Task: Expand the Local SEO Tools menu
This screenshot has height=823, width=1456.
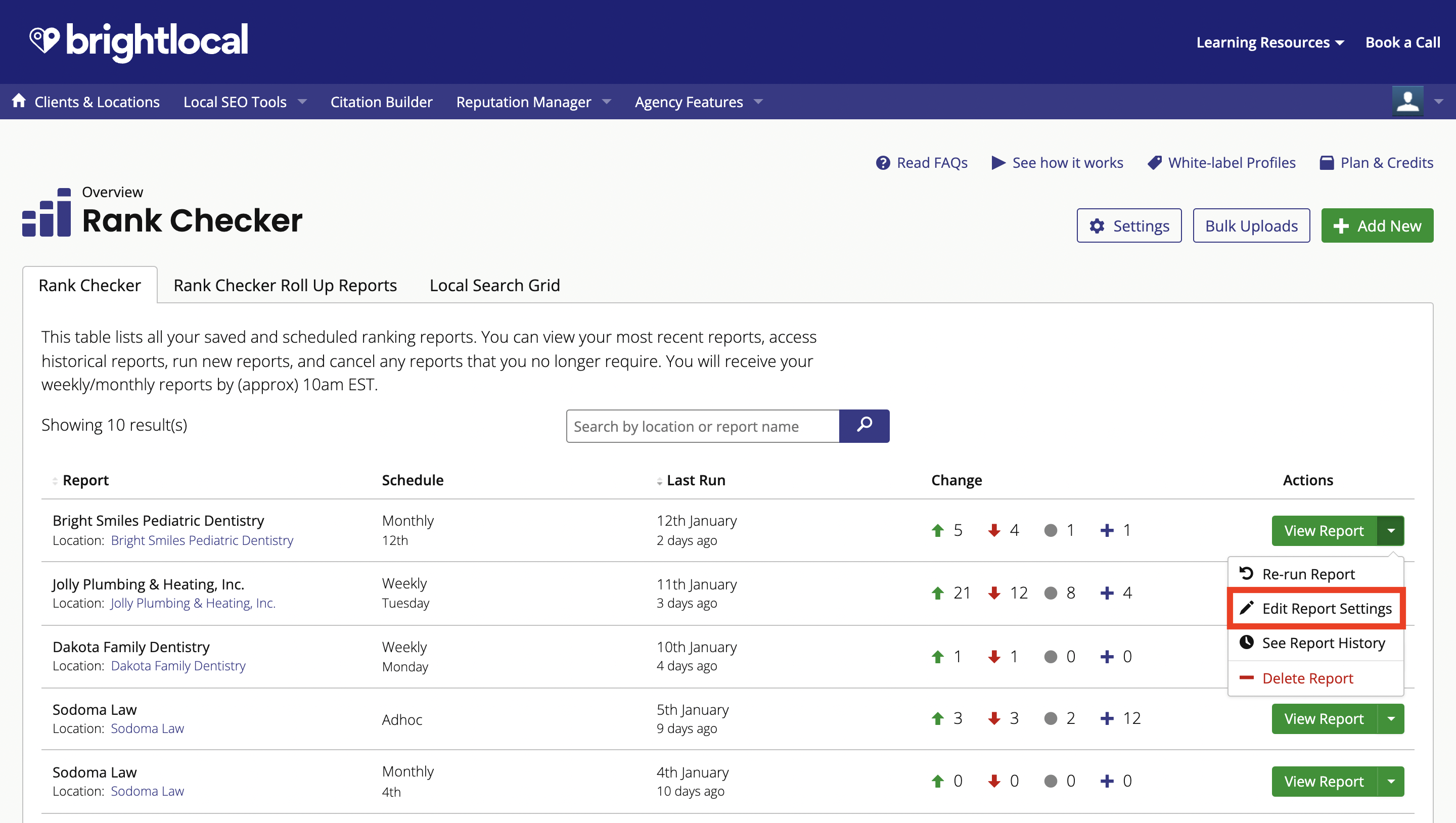Action: point(245,102)
